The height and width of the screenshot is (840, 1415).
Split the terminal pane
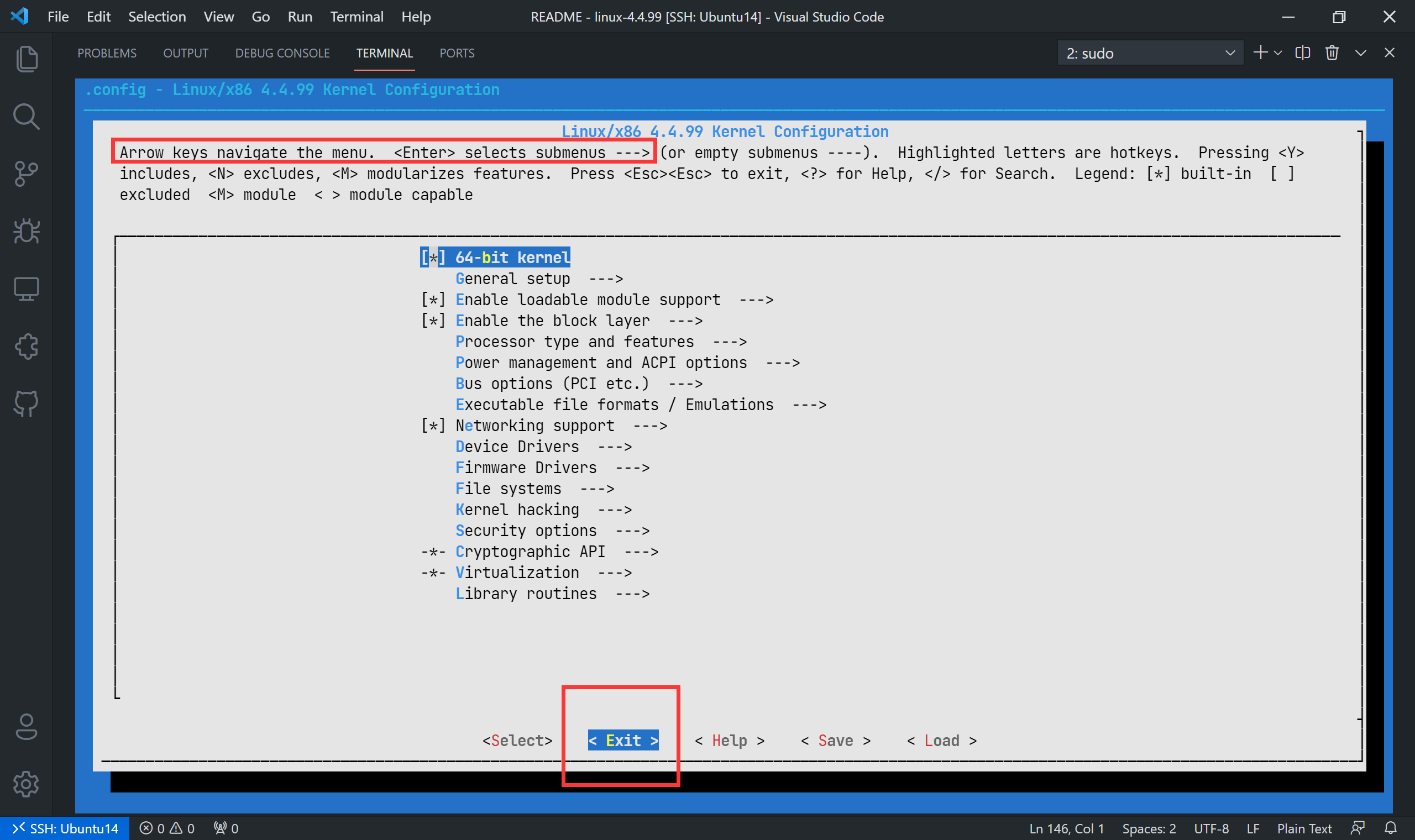[x=1302, y=53]
